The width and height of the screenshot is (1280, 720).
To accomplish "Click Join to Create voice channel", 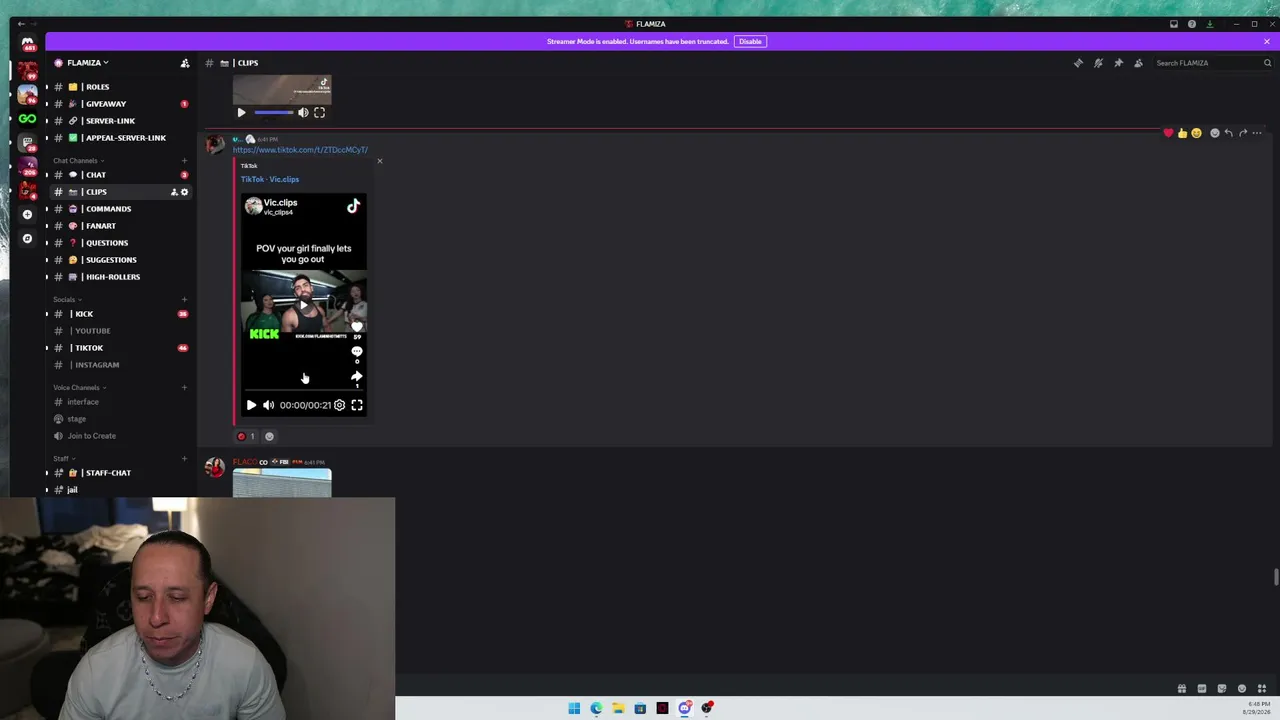I will (121, 436).
